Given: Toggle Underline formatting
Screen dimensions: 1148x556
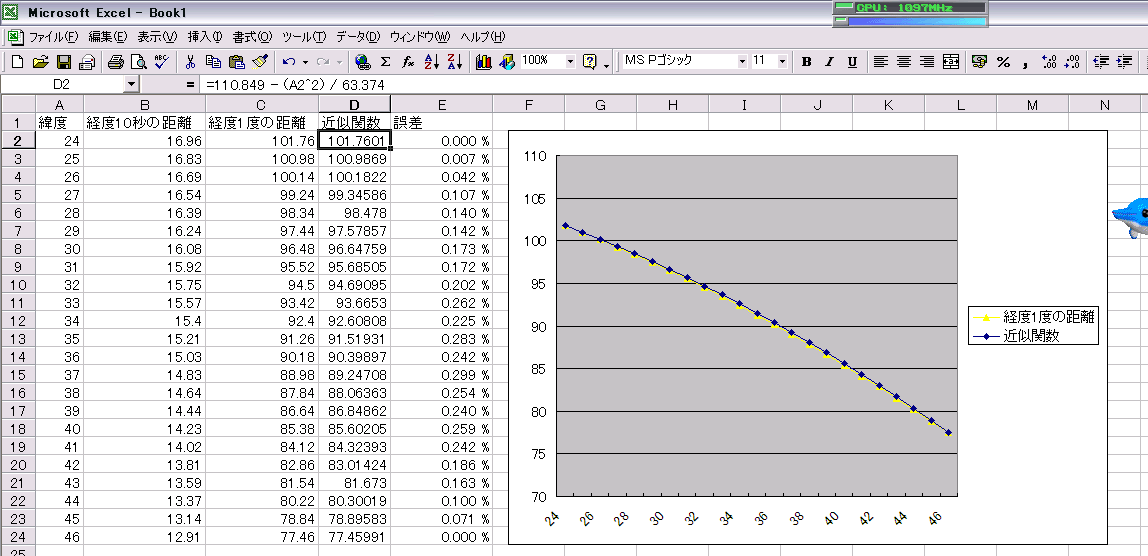Looking at the screenshot, I should 852,62.
